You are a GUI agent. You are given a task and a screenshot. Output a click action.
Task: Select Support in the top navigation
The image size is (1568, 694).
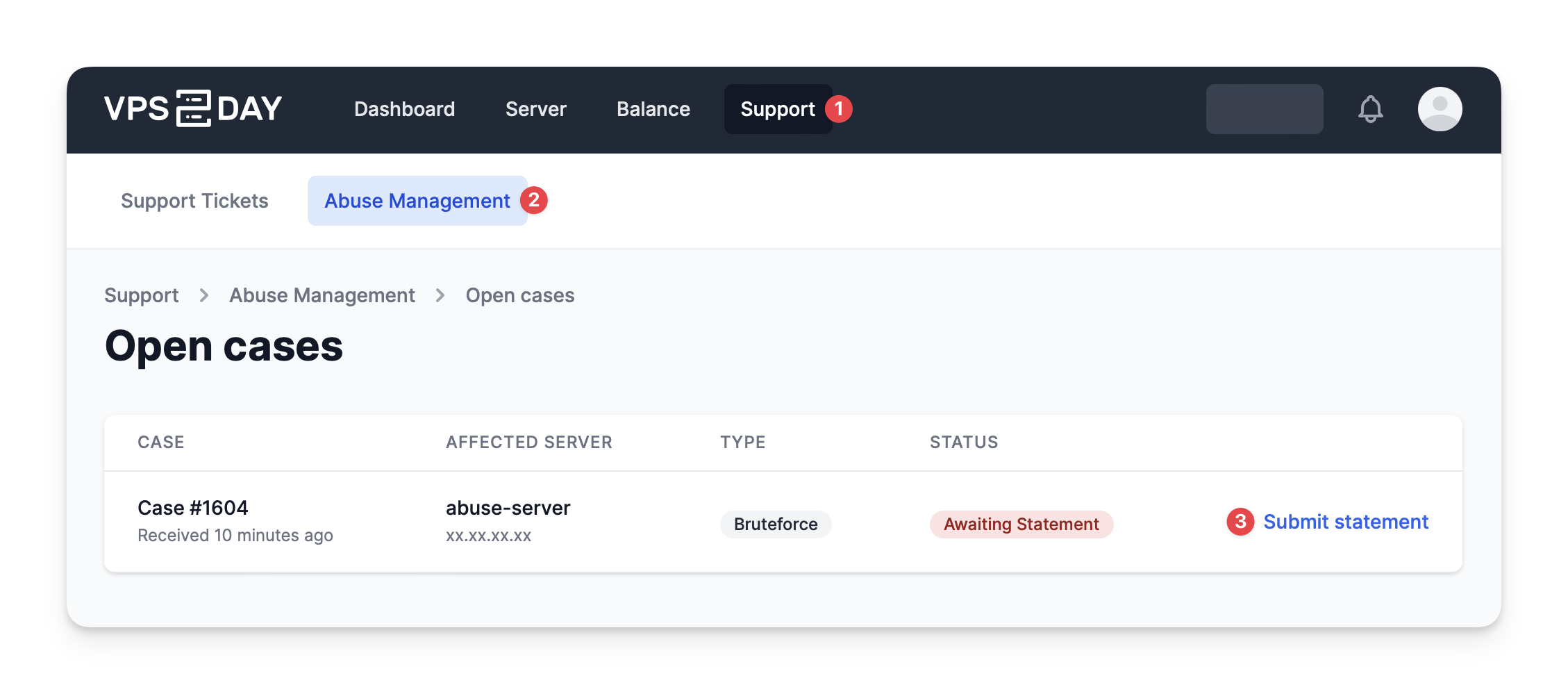tap(777, 109)
